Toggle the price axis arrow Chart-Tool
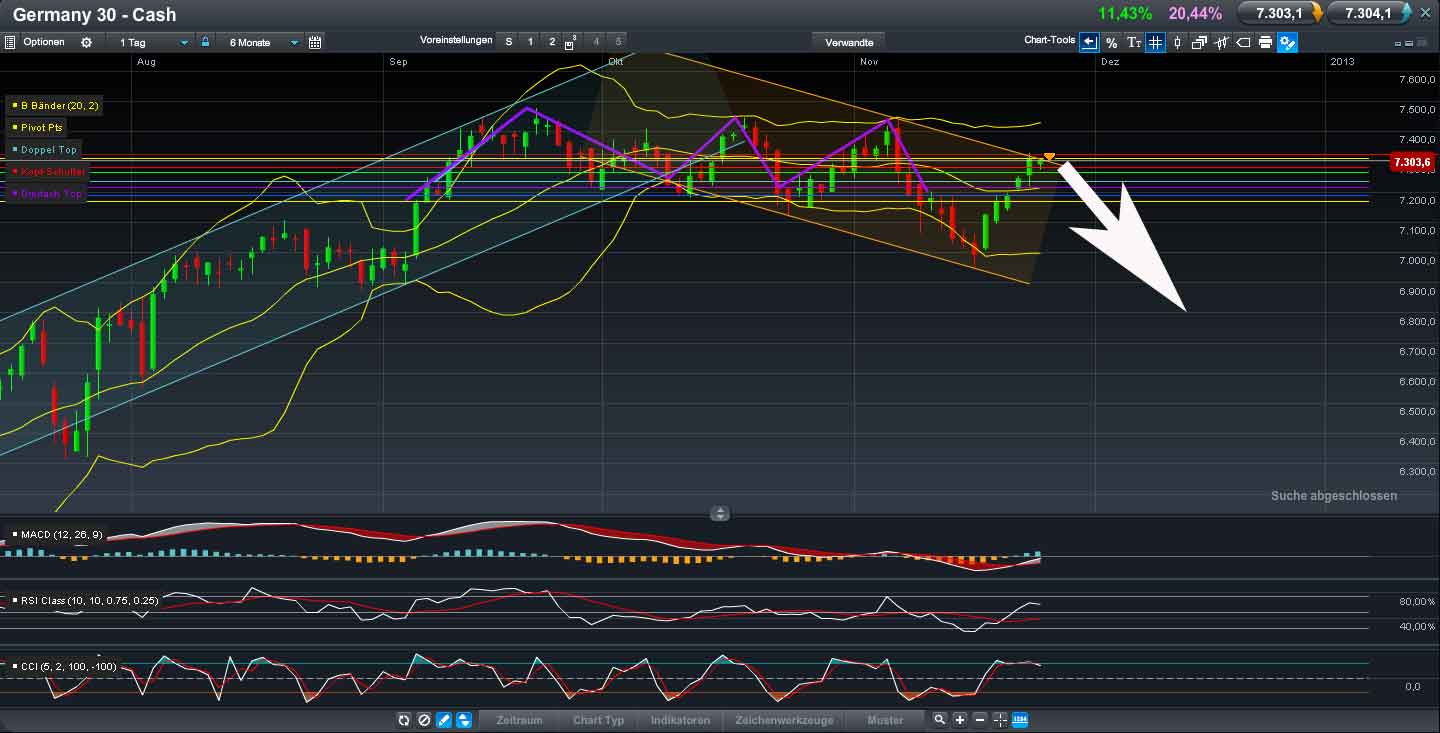Image resolution: width=1440 pixels, height=733 pixels. pos(1089,42)
